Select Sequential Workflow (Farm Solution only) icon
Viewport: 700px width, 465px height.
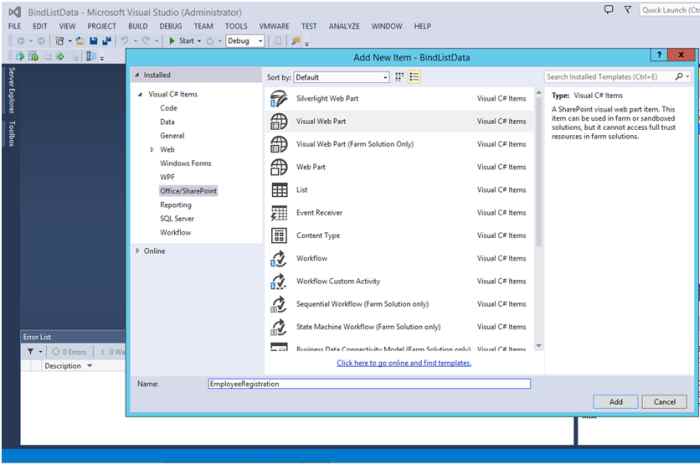[279, 304]
